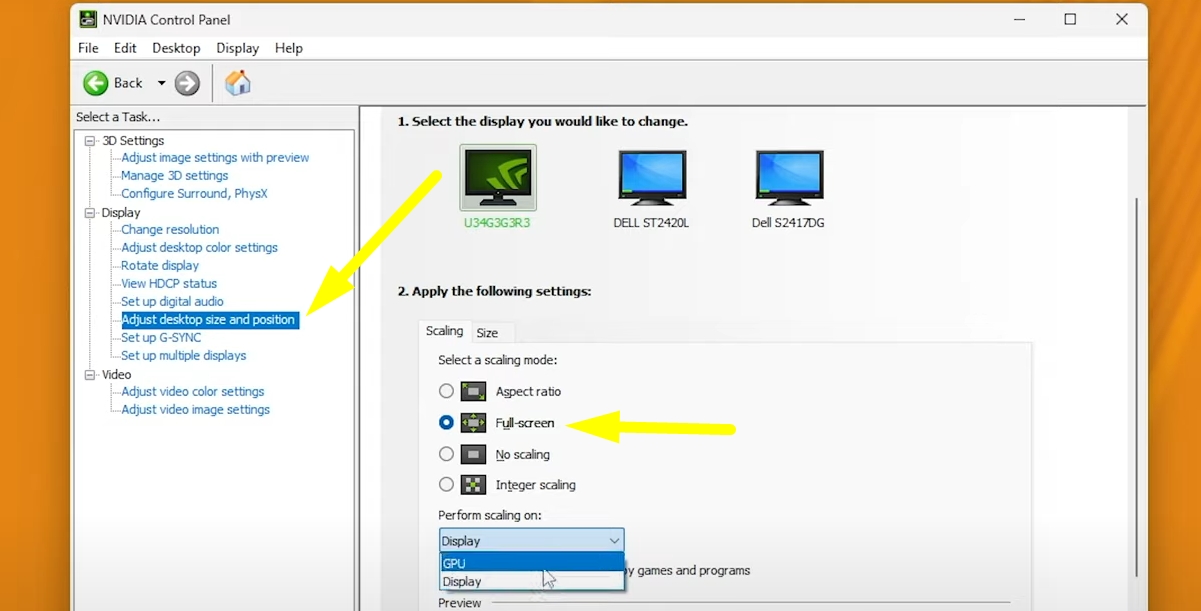Click the Video category label
The image size is (1201, 611).
tap(116, 375)
